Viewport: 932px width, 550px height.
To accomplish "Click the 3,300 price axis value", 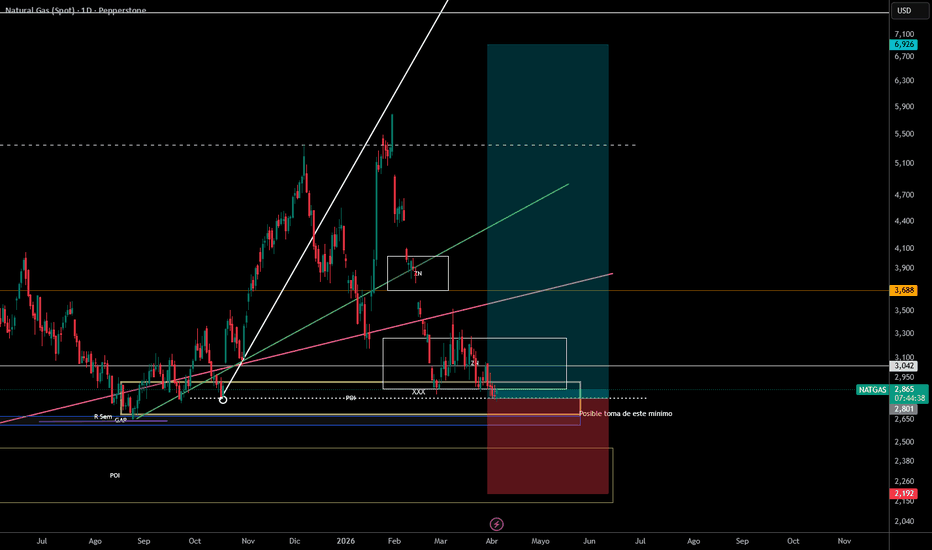I will [904, 334].
